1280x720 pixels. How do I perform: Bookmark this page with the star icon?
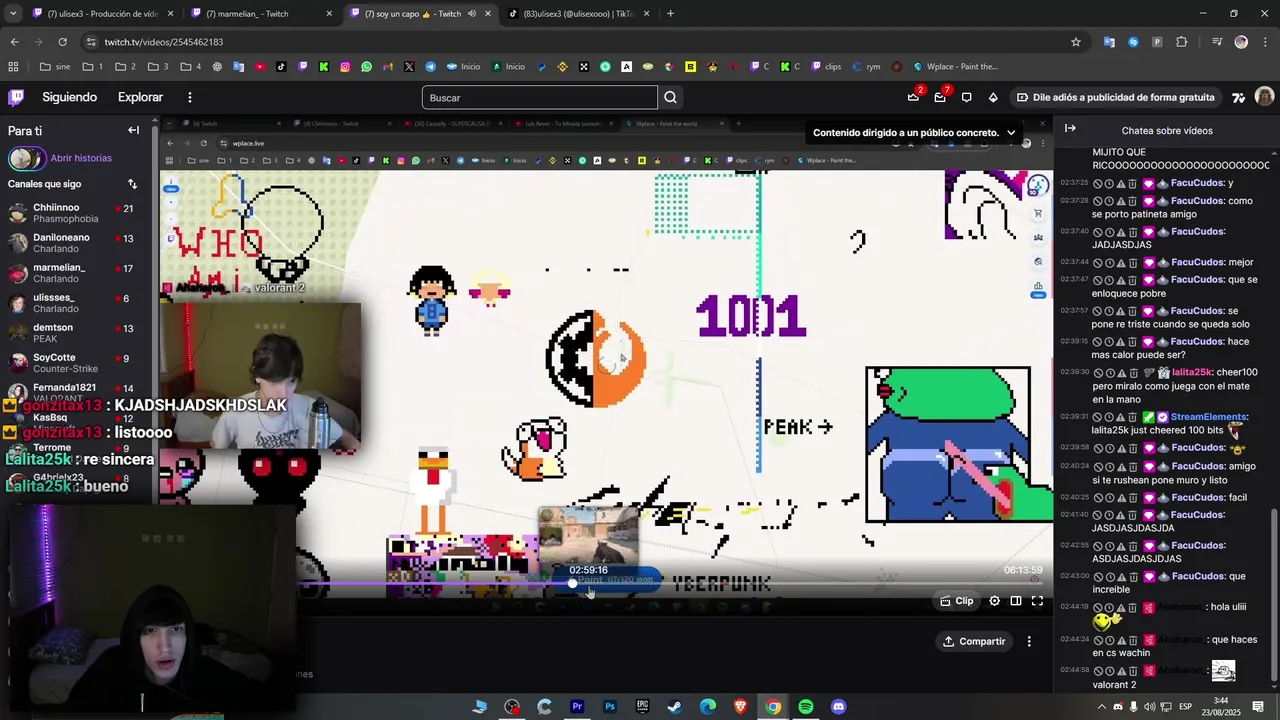1076,42
